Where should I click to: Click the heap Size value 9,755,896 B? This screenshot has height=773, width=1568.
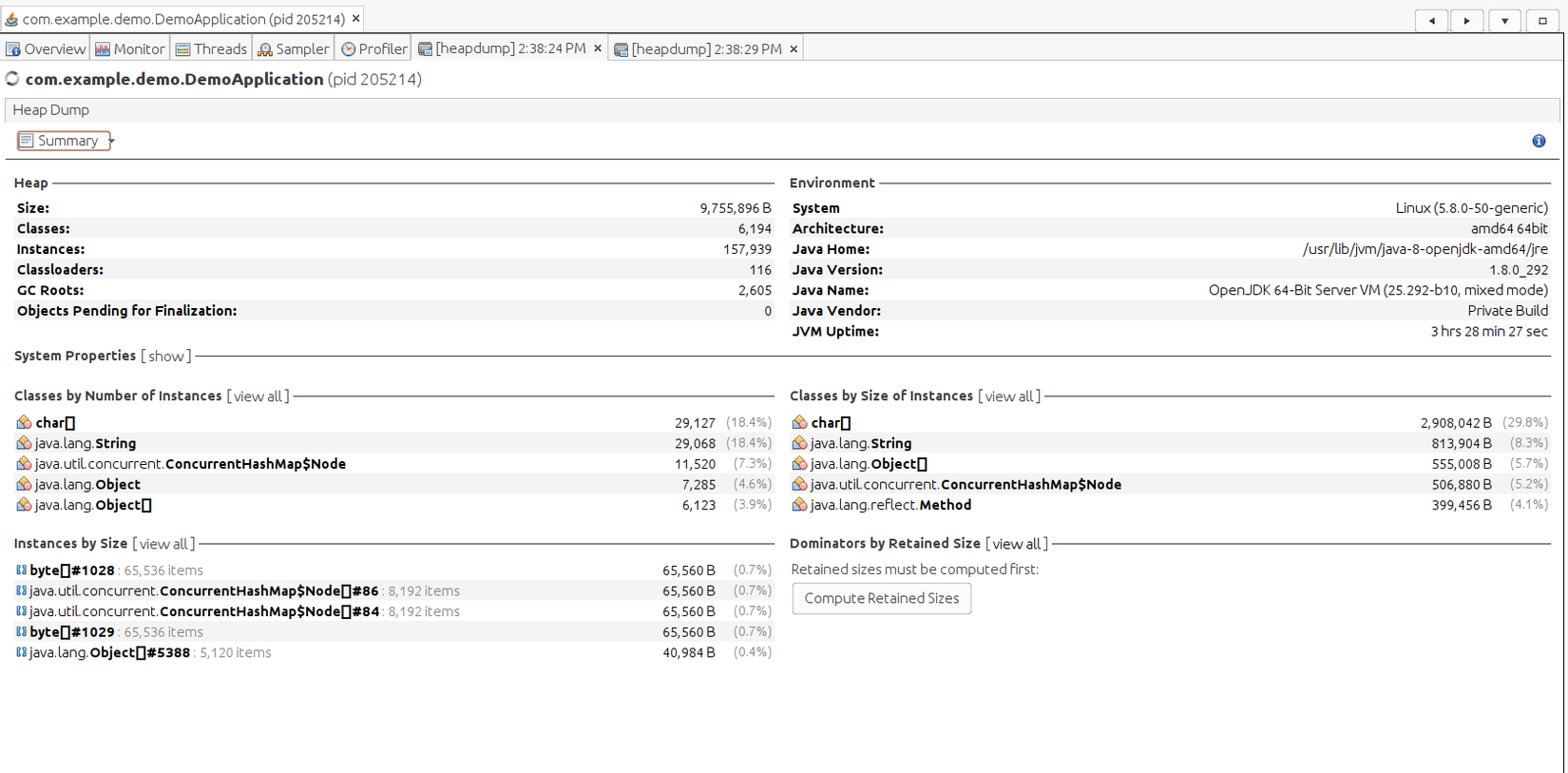736,208
